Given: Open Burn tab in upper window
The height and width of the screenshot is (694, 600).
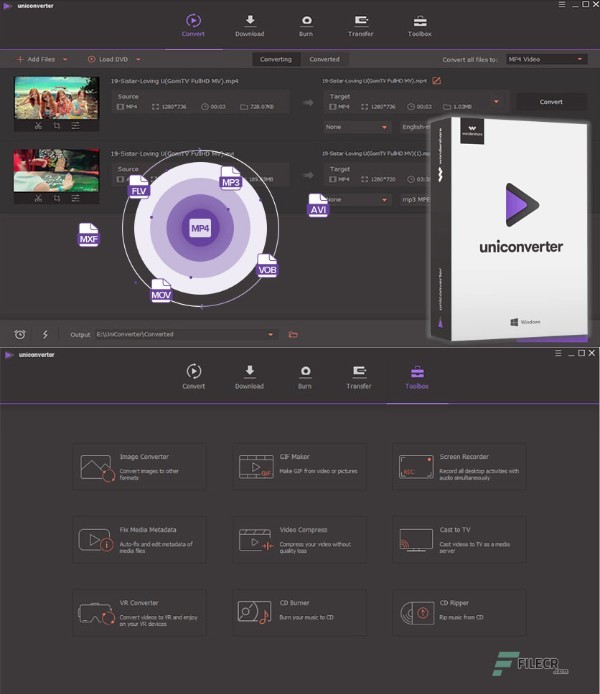Looking at the screenshot, I should point(306,25).
